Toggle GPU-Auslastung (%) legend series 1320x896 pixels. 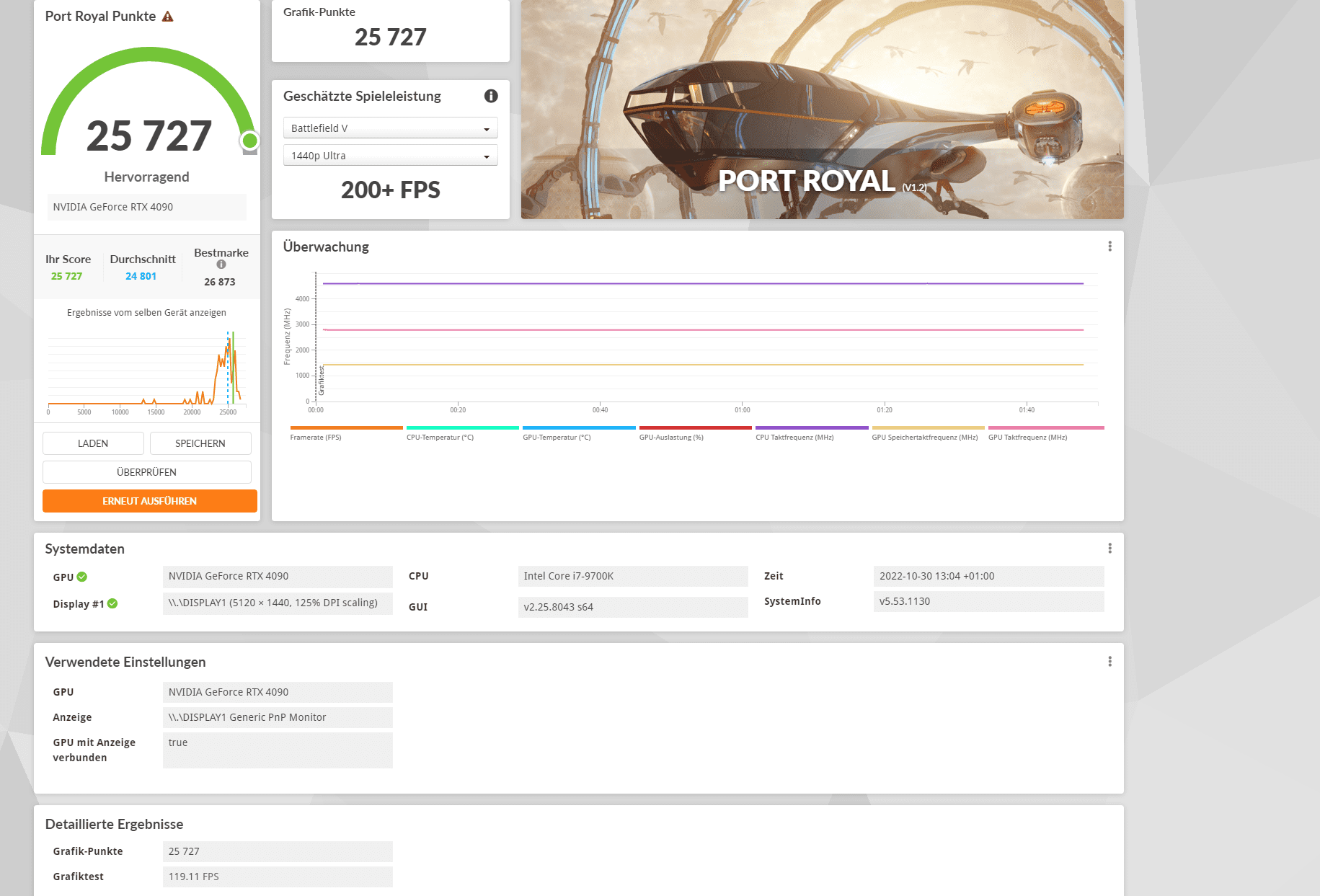695,433
